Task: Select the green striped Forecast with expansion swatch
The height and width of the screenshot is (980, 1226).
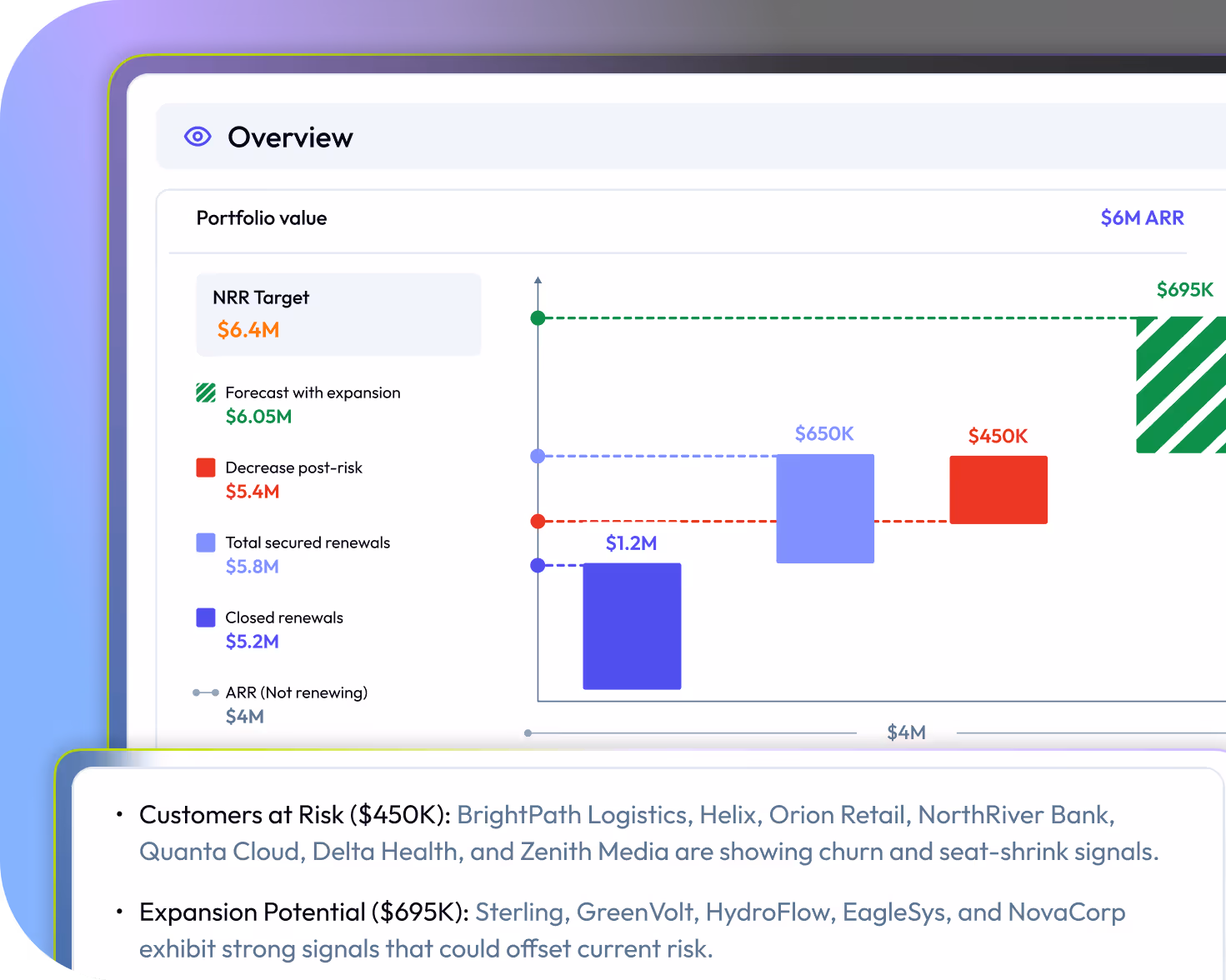Action: pyautogui.click(x=205, y=392)
